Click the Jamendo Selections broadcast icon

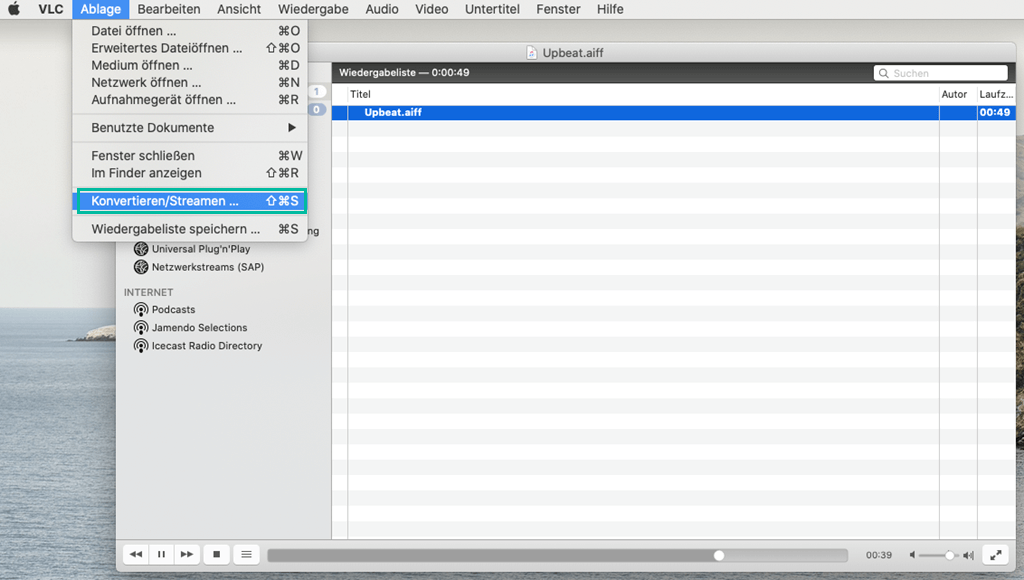click(x=140, y=328)
